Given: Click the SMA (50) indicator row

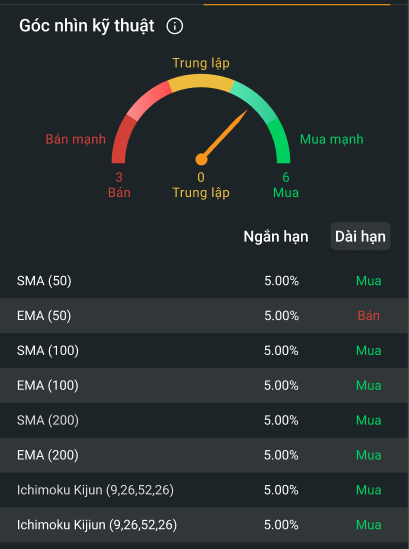Looking at the screenshot, I should point(204,281).
